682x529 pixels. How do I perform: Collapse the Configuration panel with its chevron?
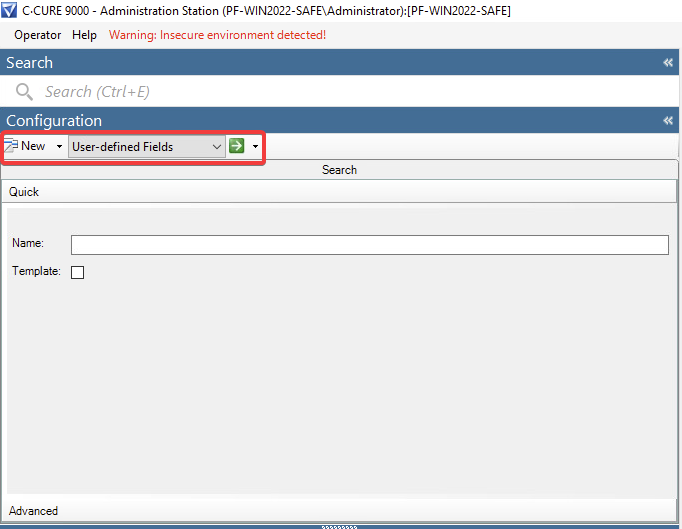668,121
